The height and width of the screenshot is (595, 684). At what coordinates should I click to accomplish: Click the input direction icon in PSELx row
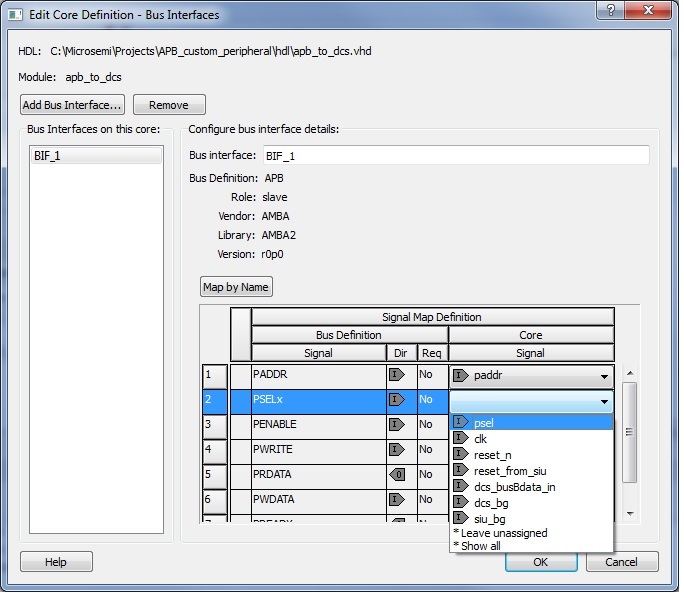point(398,401)
